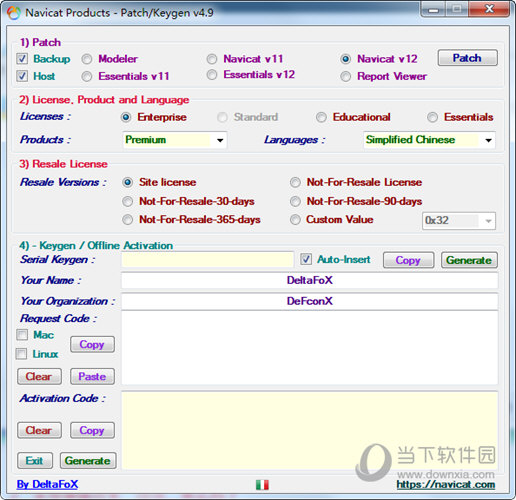Open the By DeltaFoX link
The image size is (516, 500).
(47, 484)
